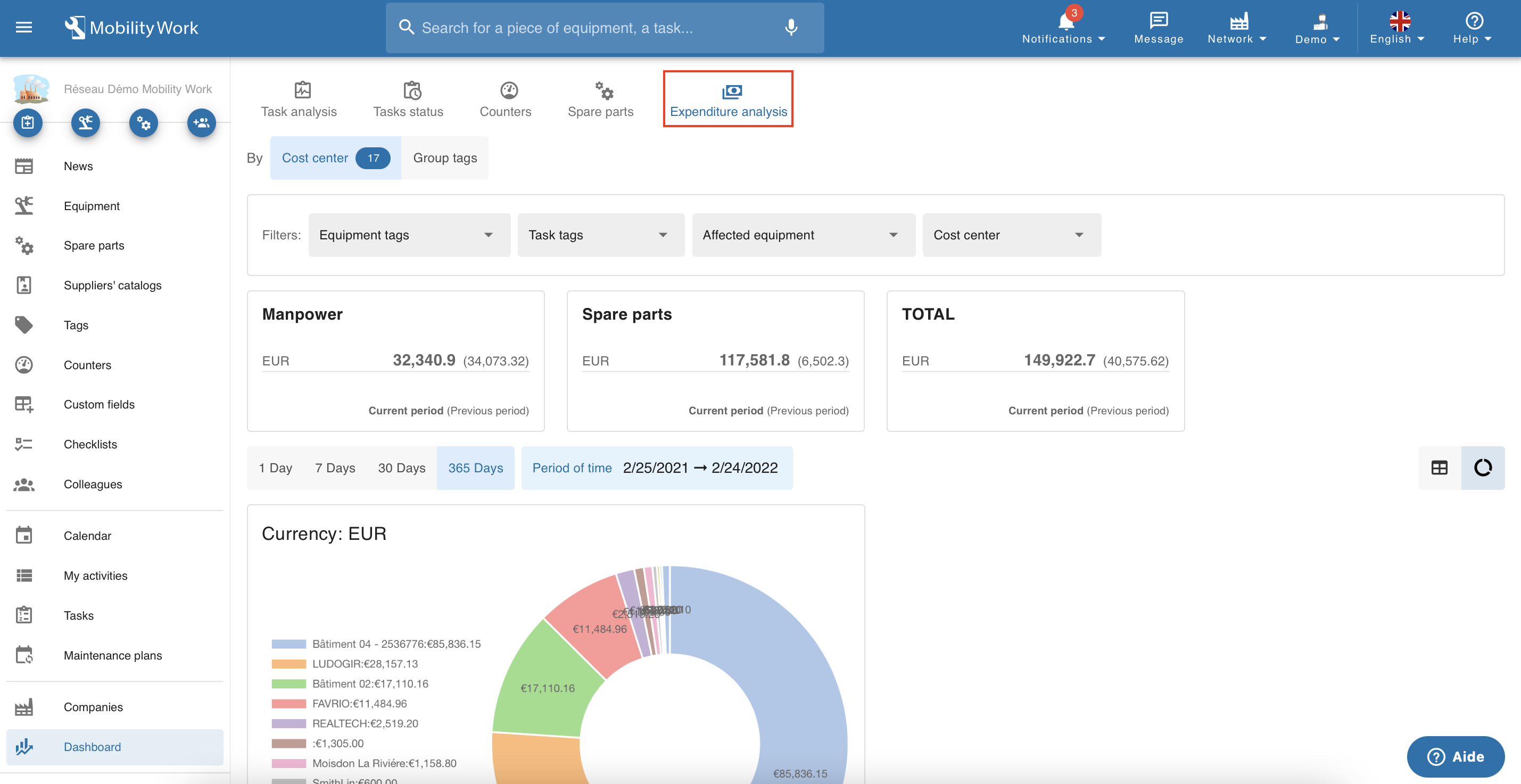Click the Help question mark icon
1521x784 pixels.
tap(1474, 21)
